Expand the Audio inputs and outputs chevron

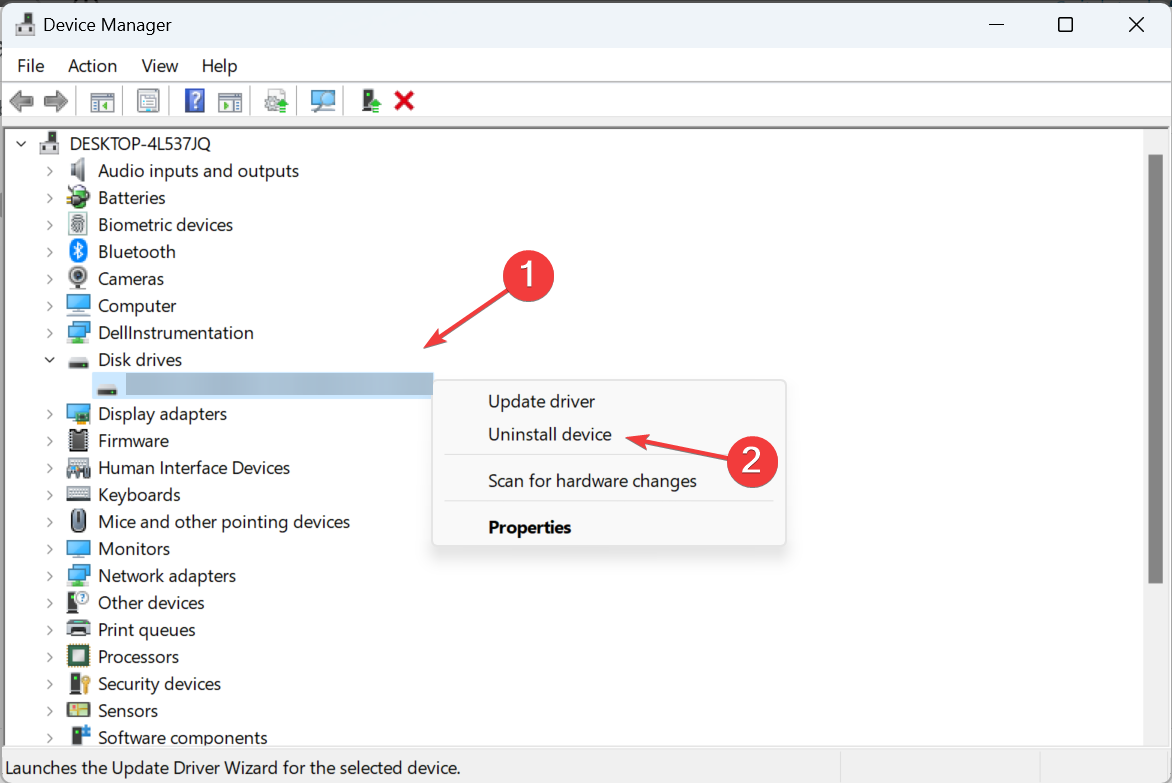coord(49,171)
